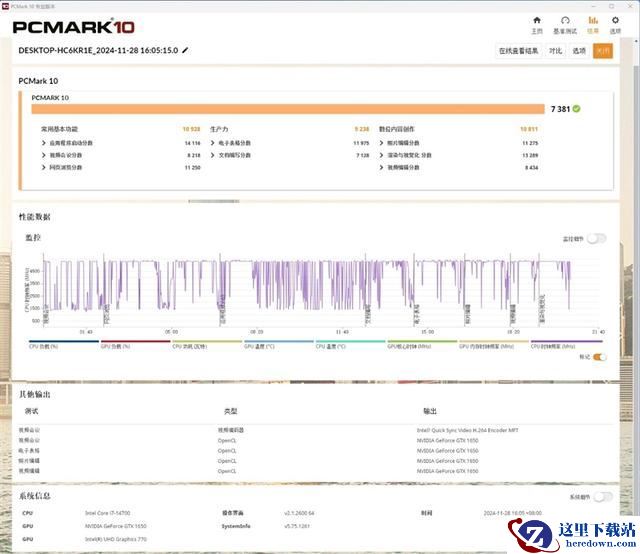Click the 其他输出 section heading
This screenshot has width=640, height=554.
(x=35, y=394)
